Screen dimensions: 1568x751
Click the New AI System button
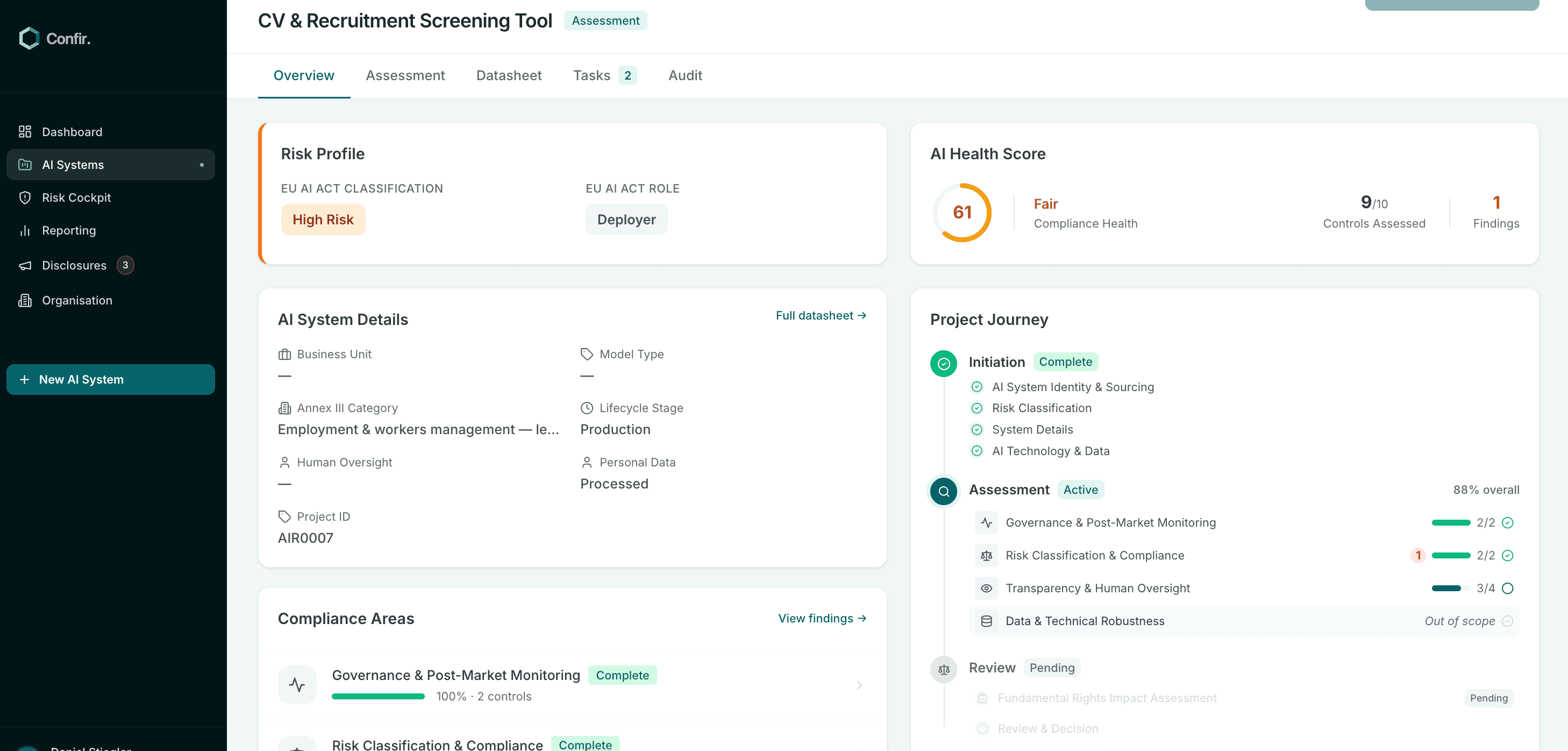coord(111,379)
